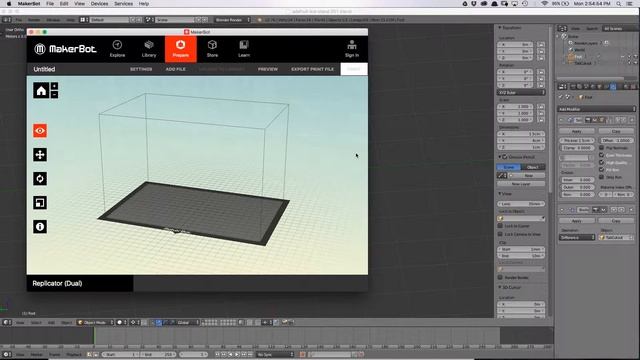640x360 pixels.
Task: Switch to the Prepare tab
Action: (x=181, y=49)
